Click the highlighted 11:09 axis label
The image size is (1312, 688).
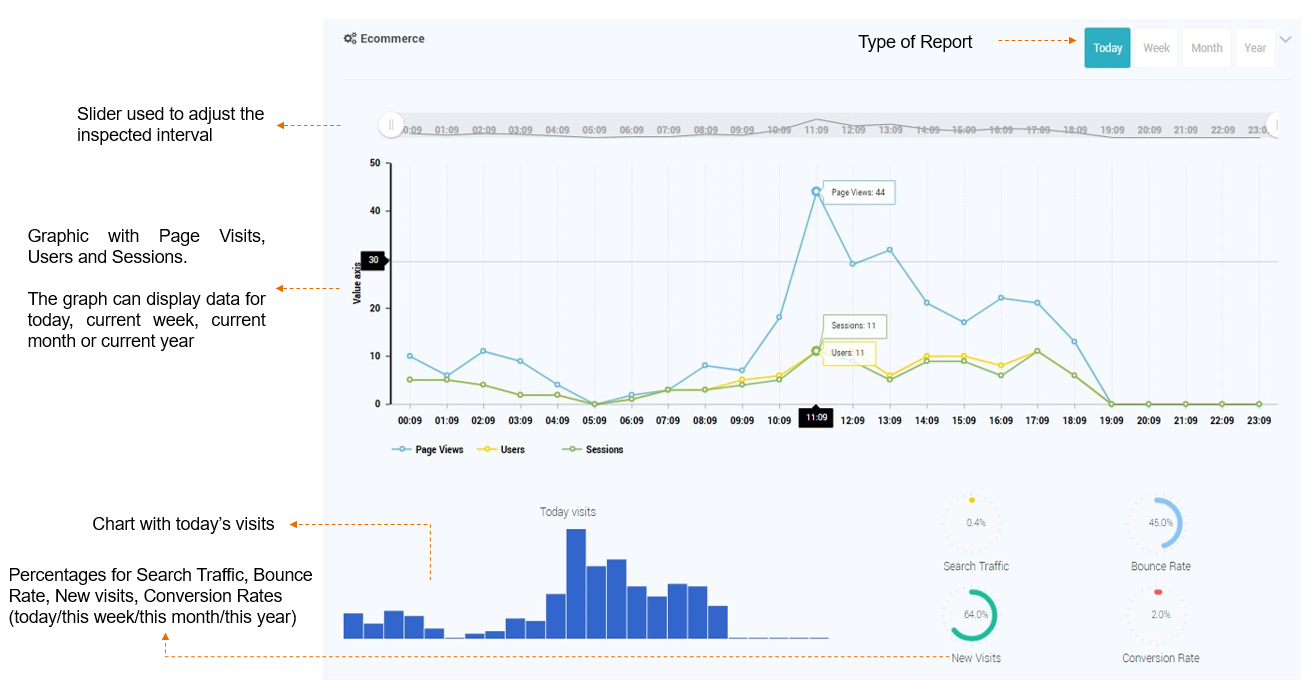coord(816,418)
